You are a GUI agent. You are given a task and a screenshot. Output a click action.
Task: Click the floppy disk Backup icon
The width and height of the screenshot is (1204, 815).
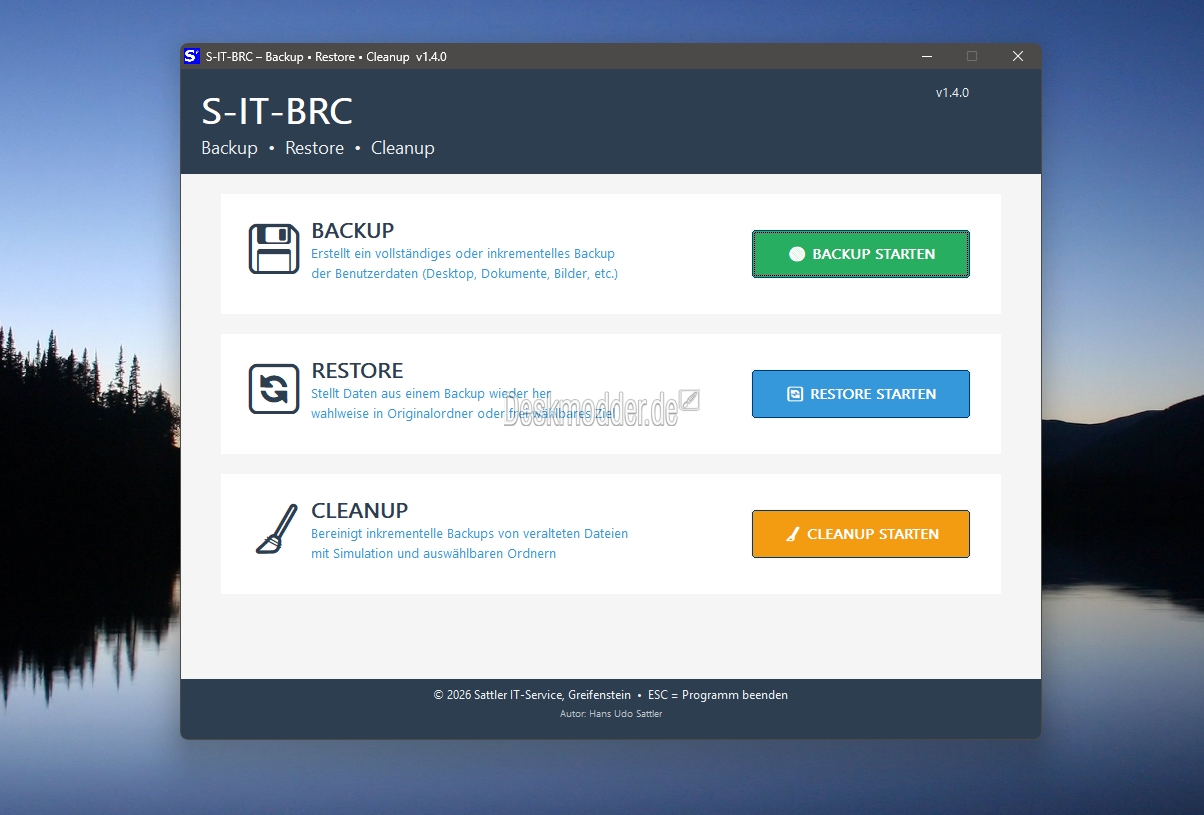pos(273,249)
